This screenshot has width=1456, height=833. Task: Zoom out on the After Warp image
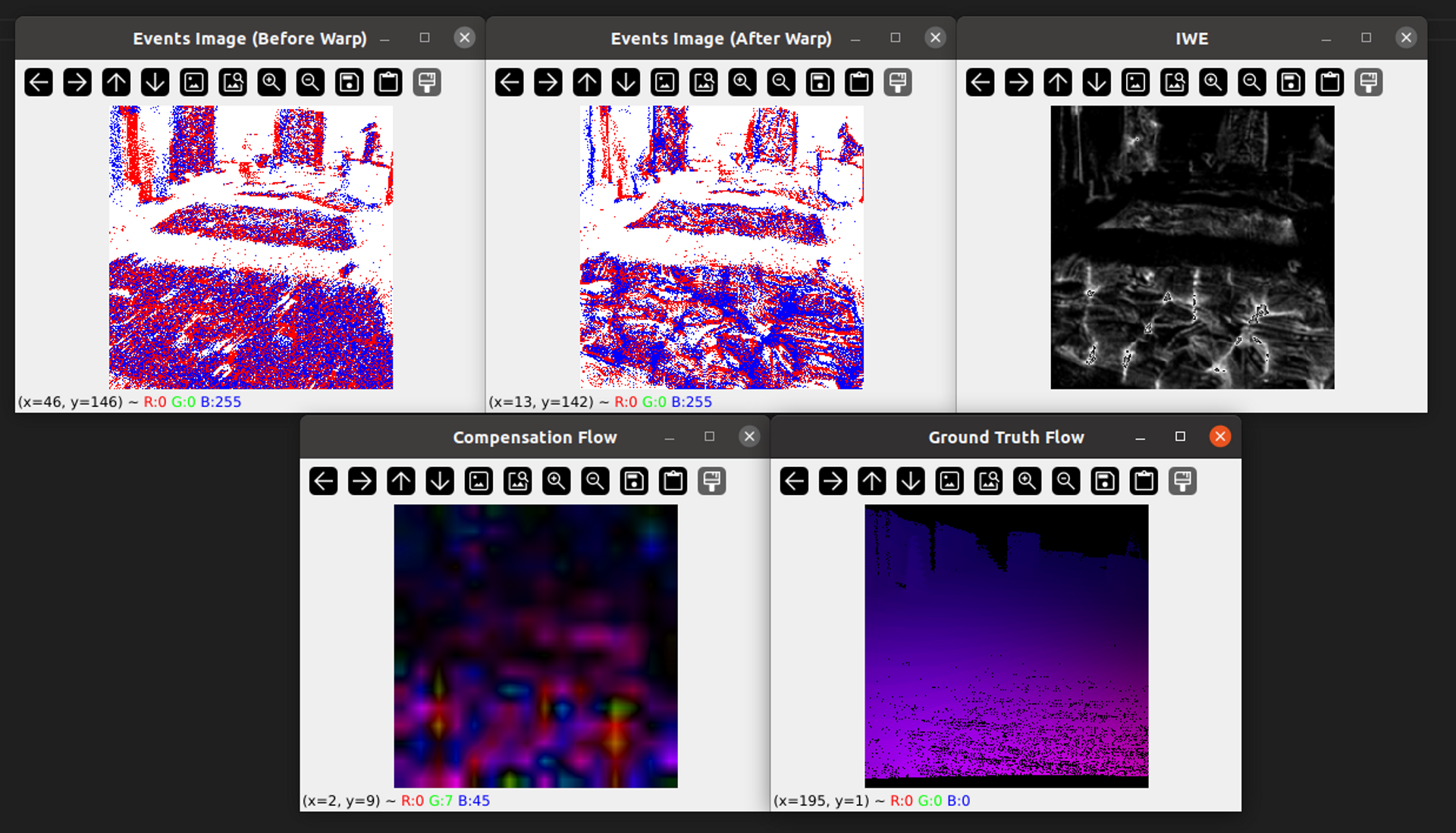[781, 82]
